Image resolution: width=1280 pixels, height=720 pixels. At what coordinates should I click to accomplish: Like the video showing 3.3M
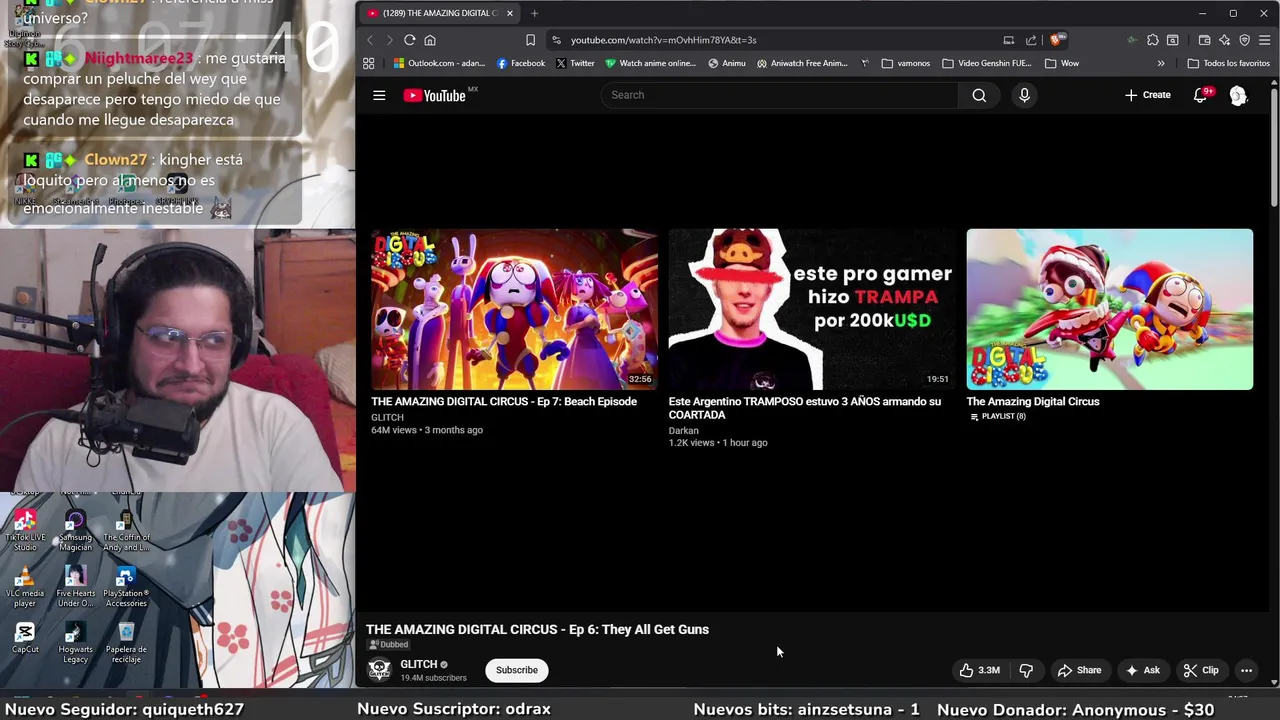click(980, 670)
